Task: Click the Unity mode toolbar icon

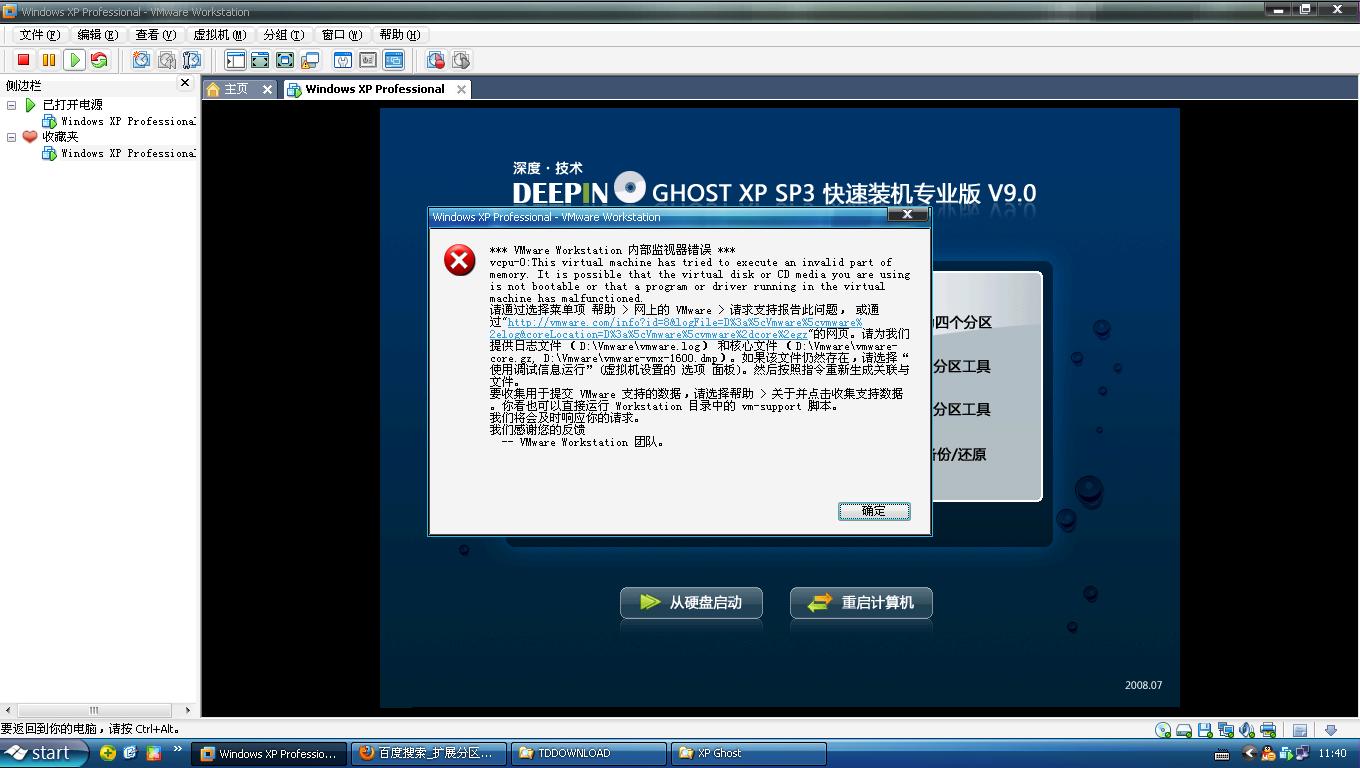Action: coord(310,60)
